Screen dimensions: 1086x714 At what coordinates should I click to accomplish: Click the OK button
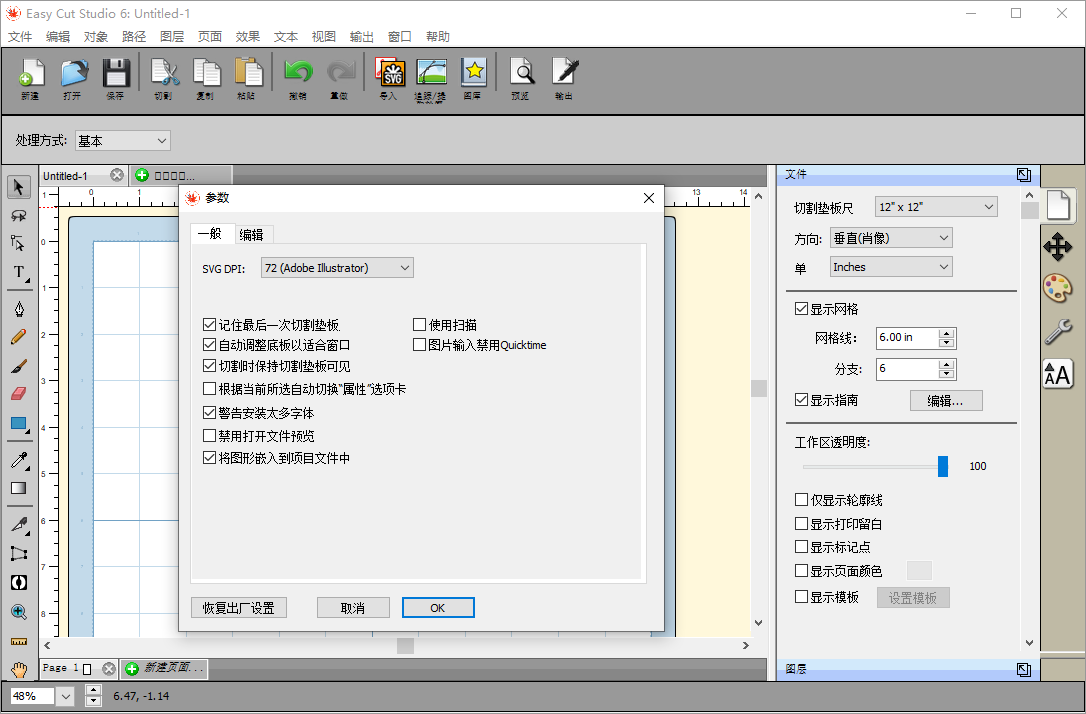tap(438, 607)
